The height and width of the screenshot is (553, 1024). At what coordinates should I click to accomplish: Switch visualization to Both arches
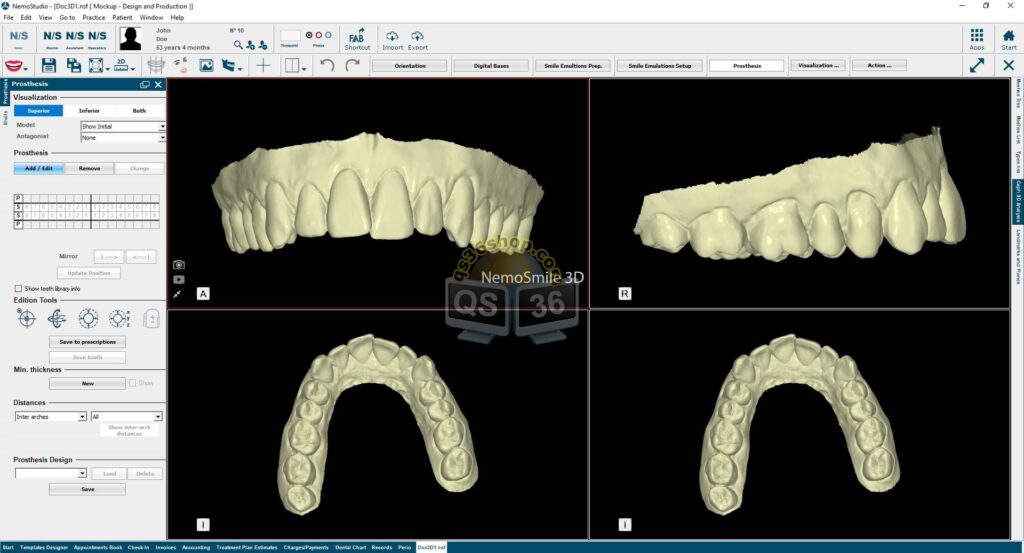139,111
